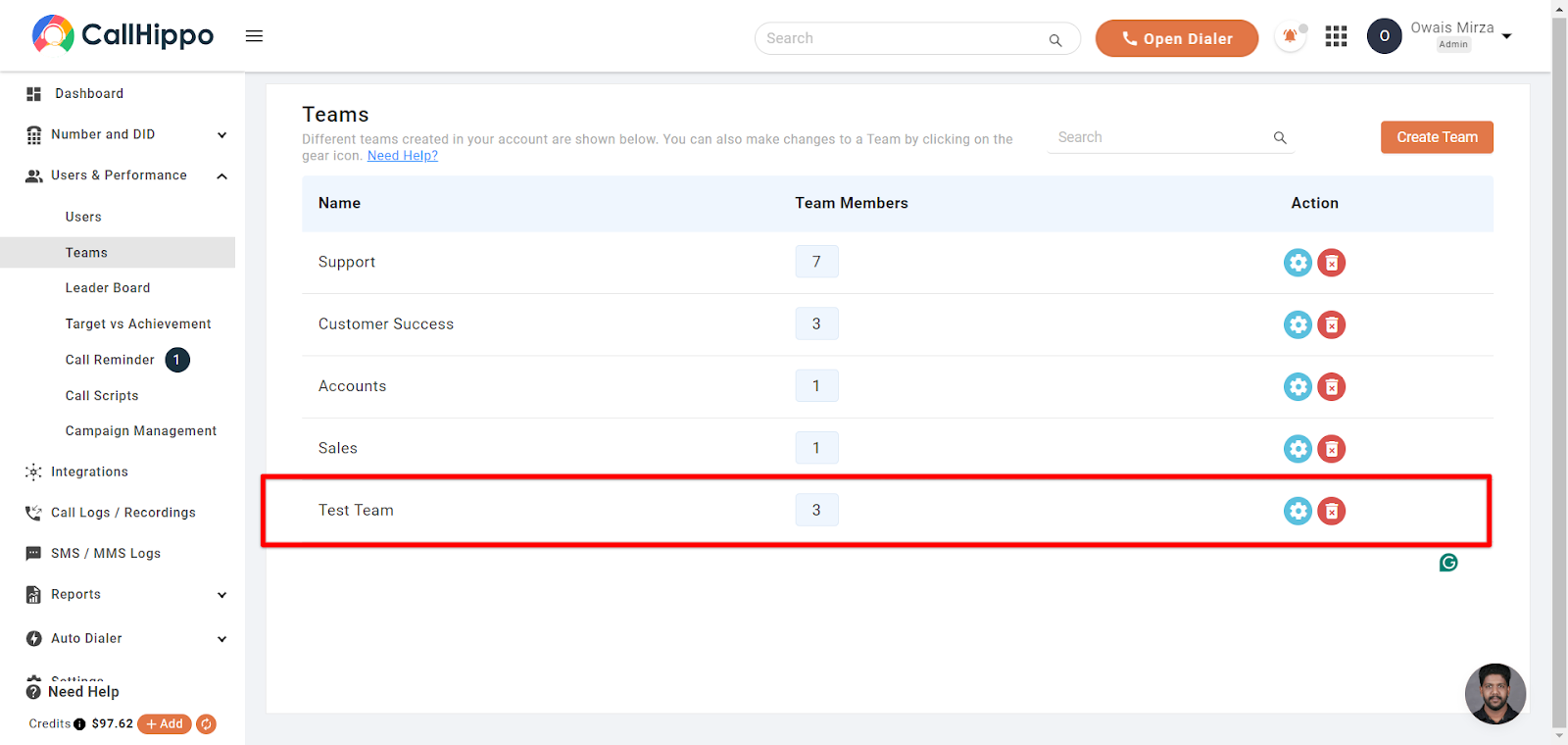Click the Customer Success team name
Viewport: 1568px width, 745px height.
(x=386, y=323)
